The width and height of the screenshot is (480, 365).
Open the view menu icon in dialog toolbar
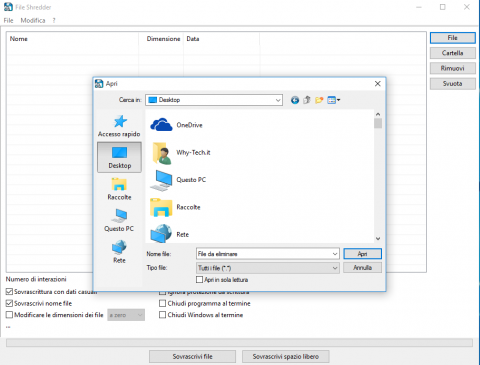tap(333, 100)
